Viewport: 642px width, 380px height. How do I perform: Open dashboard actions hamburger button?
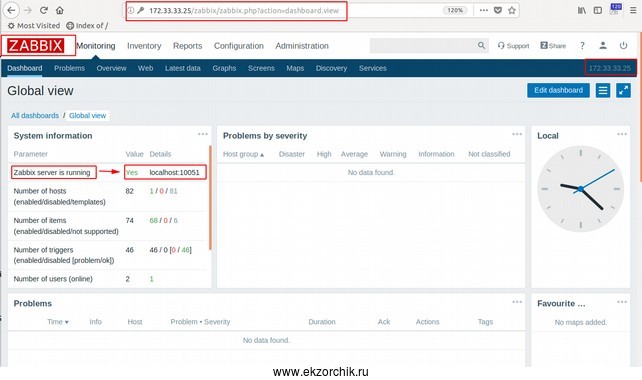point(603,90)
